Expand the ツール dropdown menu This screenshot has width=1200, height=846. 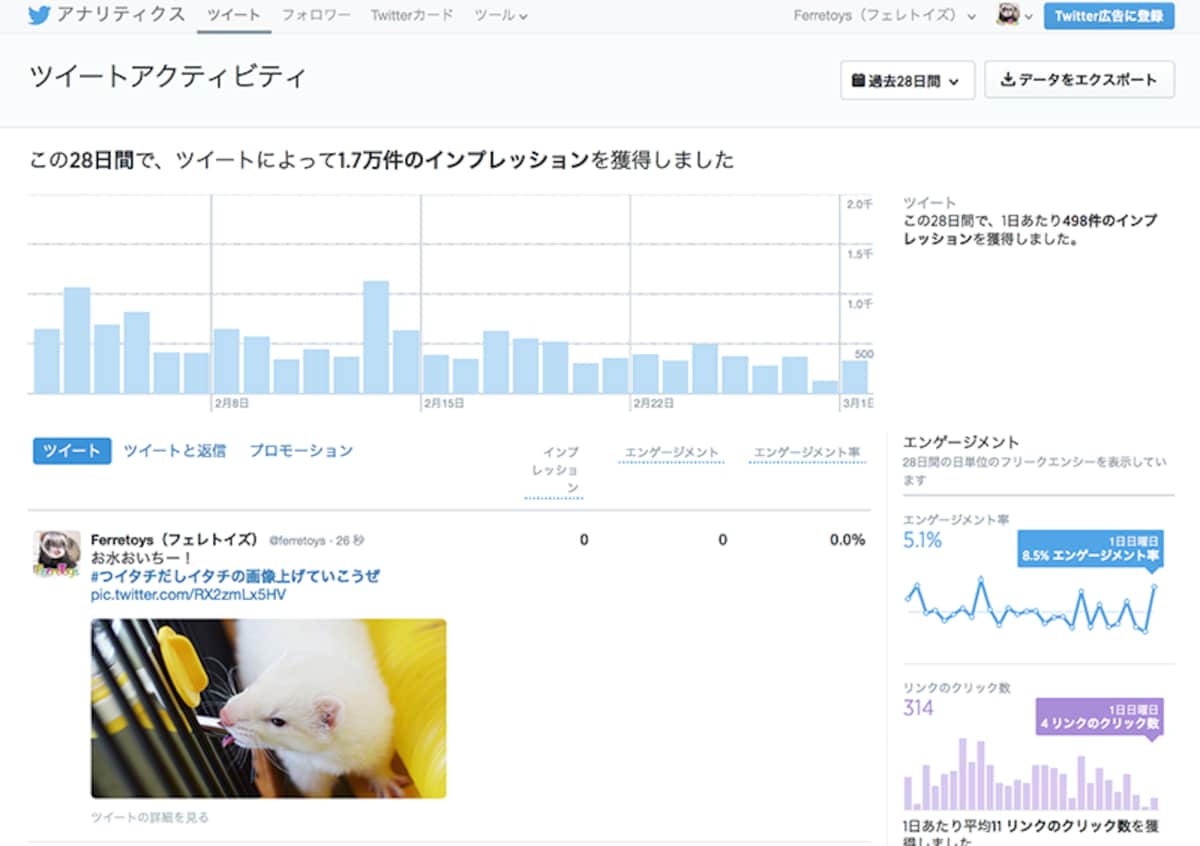point(501,15)
